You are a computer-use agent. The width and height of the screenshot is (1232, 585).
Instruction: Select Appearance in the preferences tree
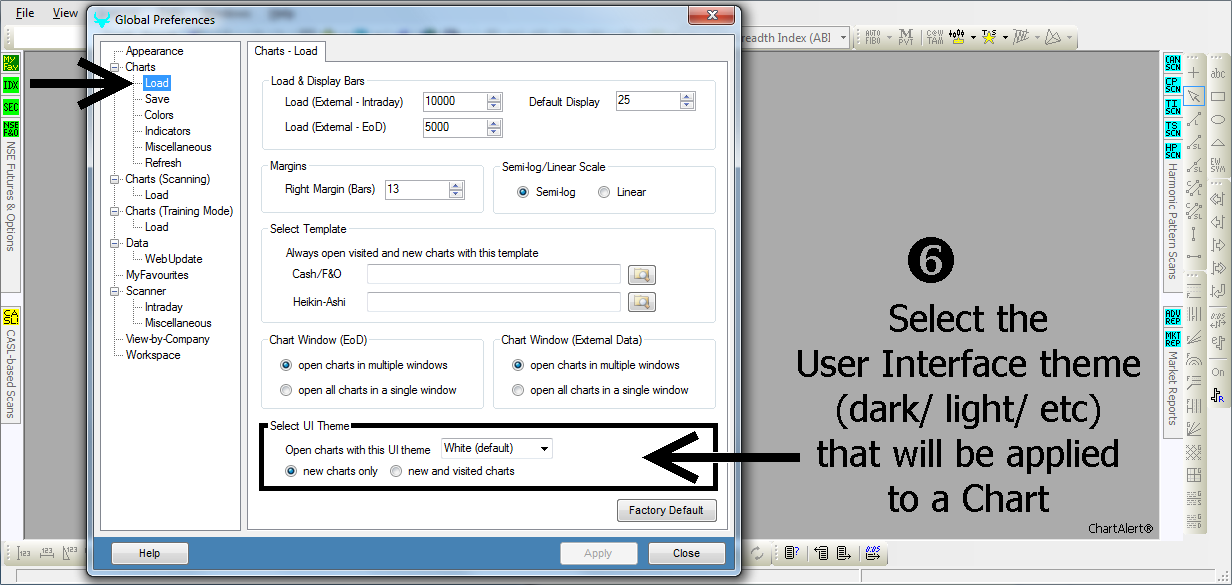tap(154, 51)
